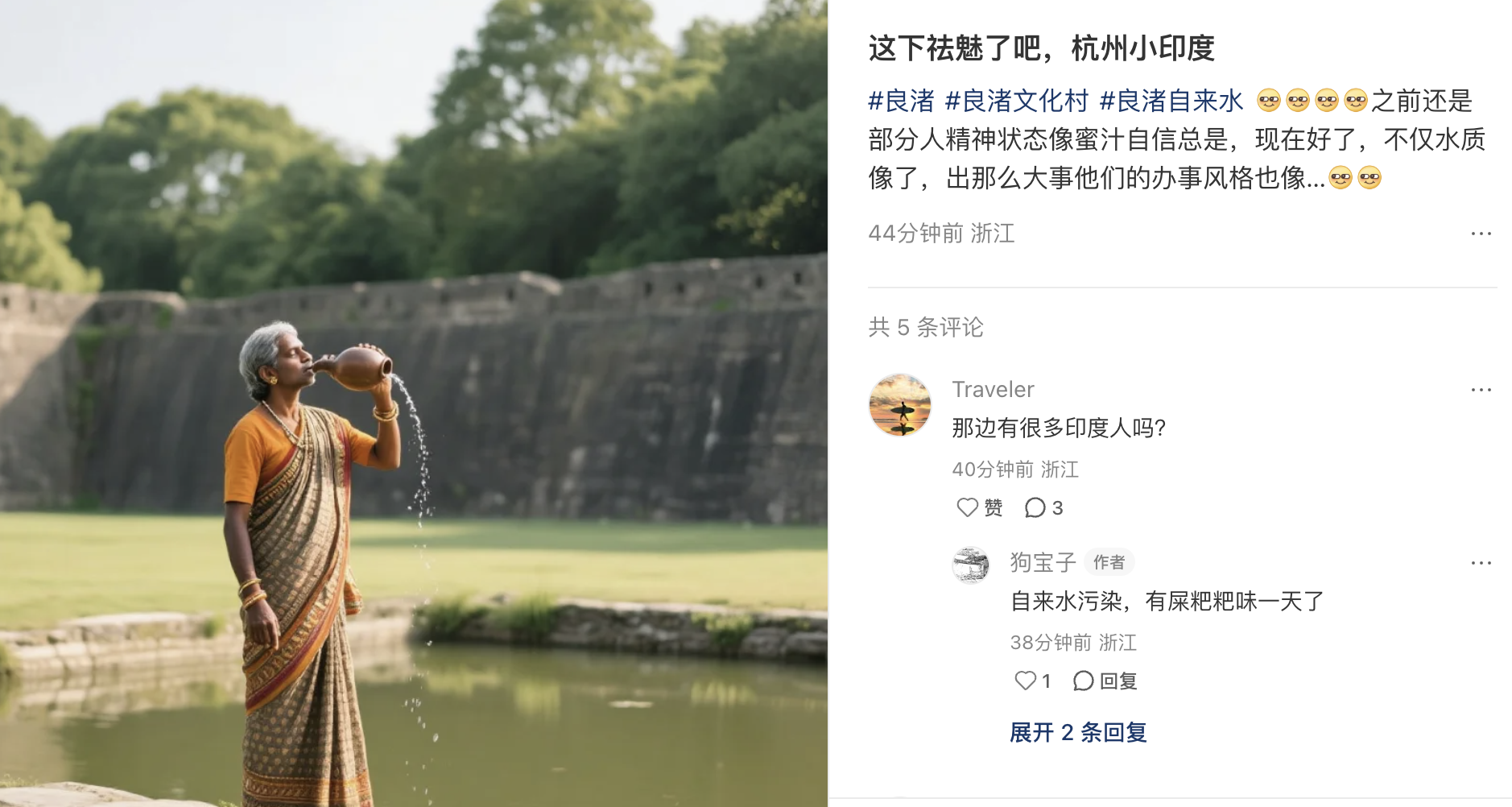The width and height of the screenshot is (1512, 807).
Task: Click the 共 5 条评论 comments header
Action: point(926,327)
